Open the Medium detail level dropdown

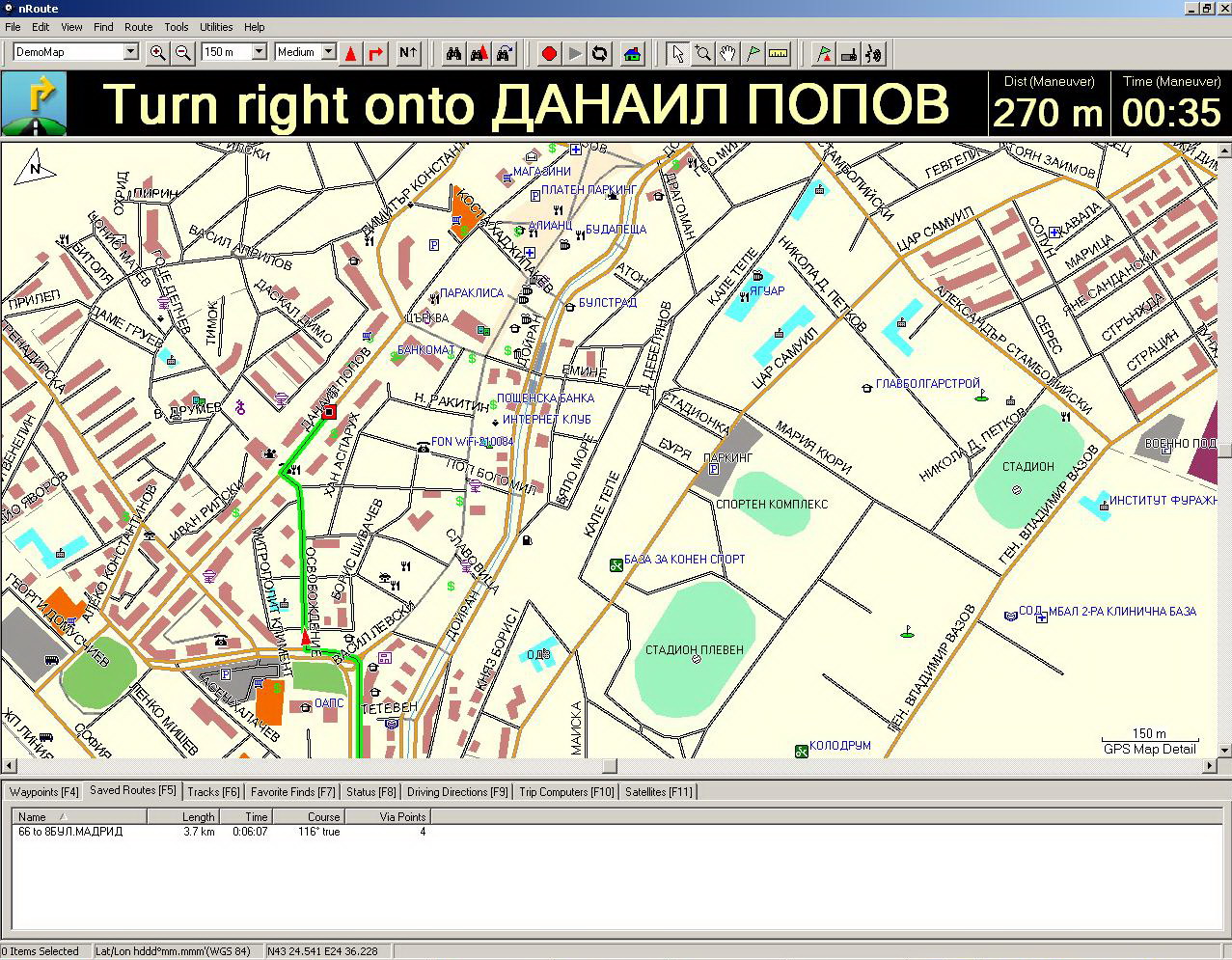coord(328,52)
